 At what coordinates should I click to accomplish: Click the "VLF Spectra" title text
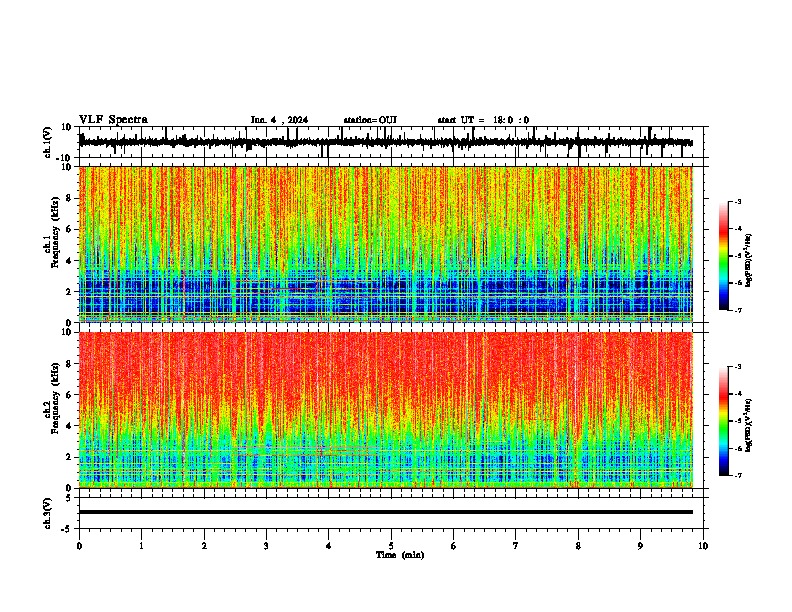(x=113, y=119)
